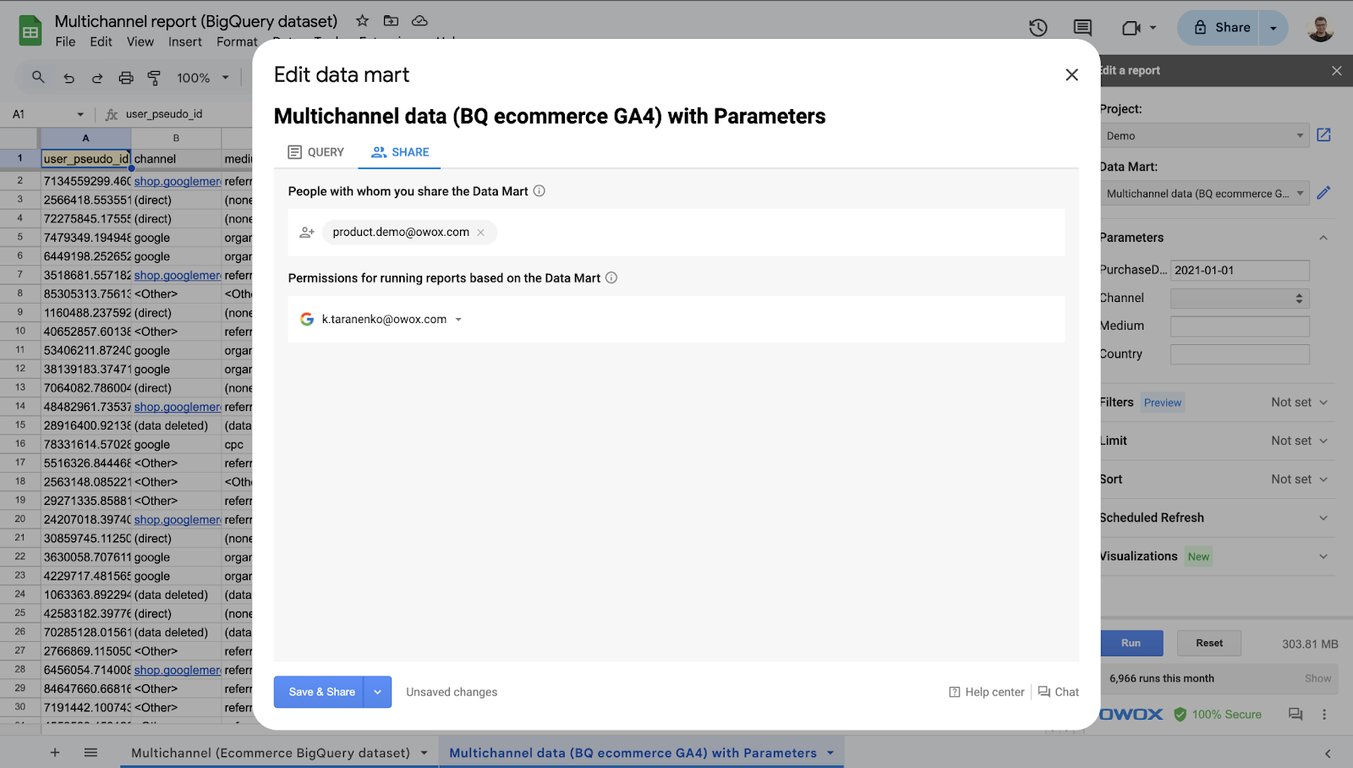
Task: Click the undo icon
Action: coord(69,77)
